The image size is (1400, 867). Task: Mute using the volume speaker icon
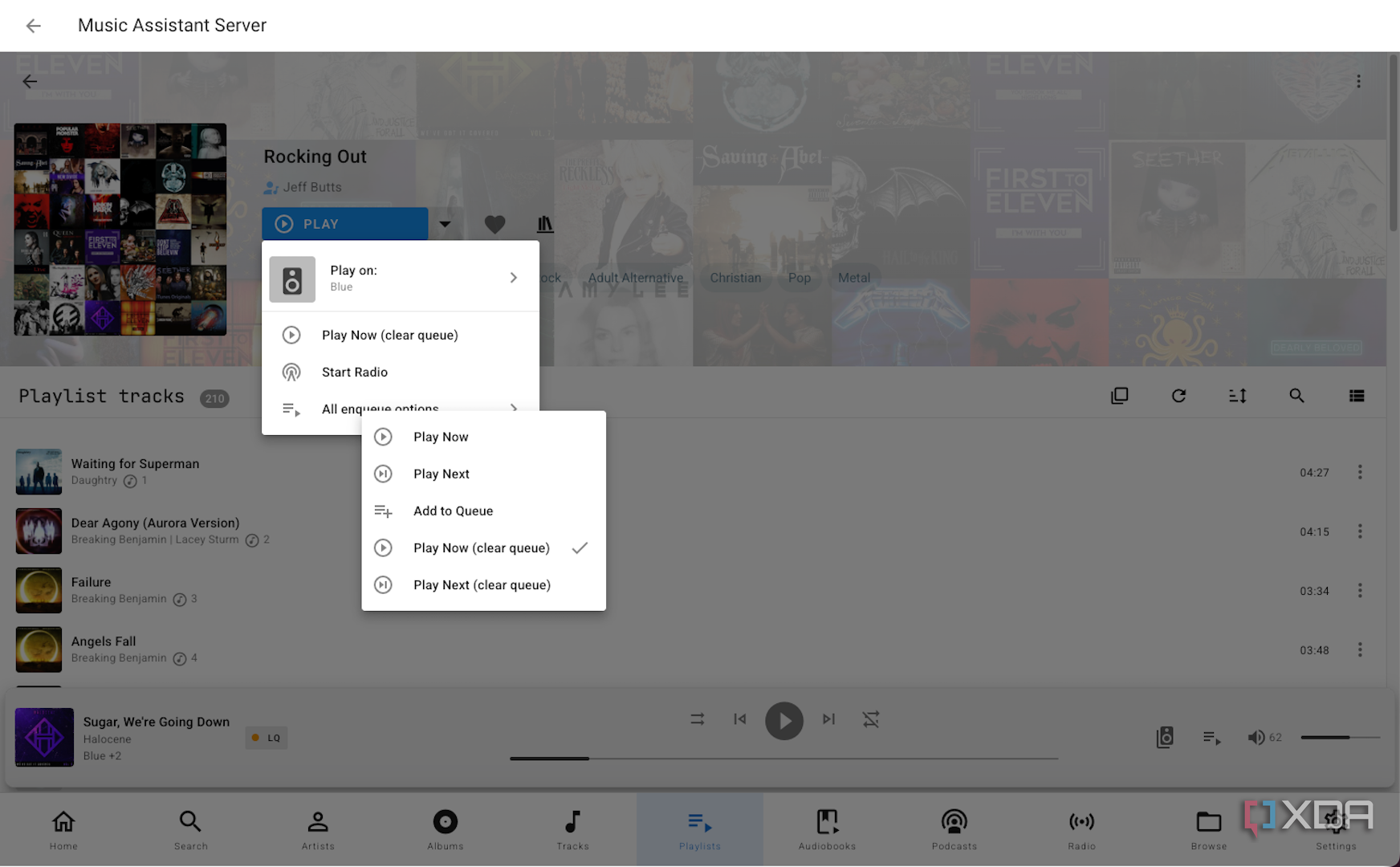click(1256, 737)
